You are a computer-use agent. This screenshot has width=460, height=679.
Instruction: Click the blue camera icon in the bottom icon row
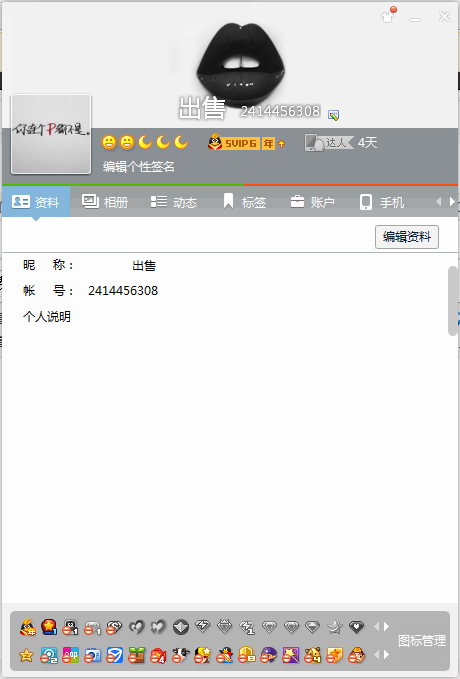point(93,656)
